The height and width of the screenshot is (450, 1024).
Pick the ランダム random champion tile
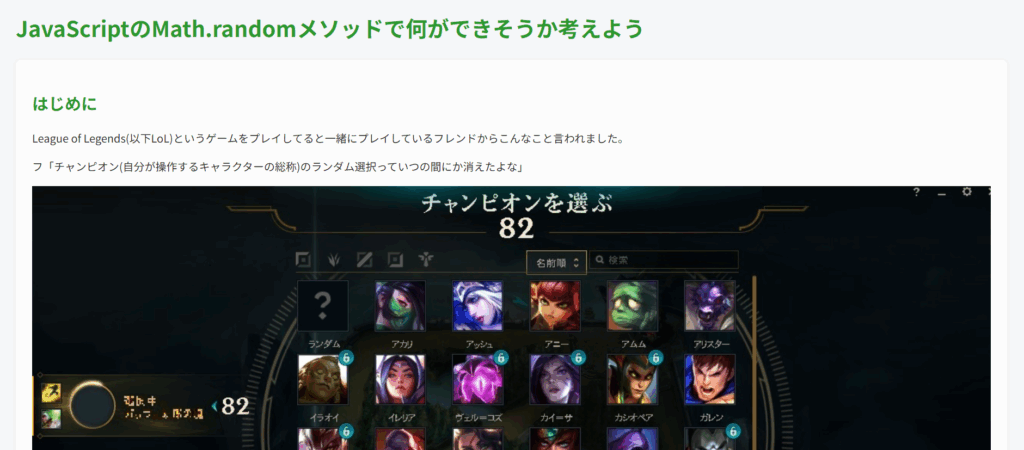(x=323, y=306)
